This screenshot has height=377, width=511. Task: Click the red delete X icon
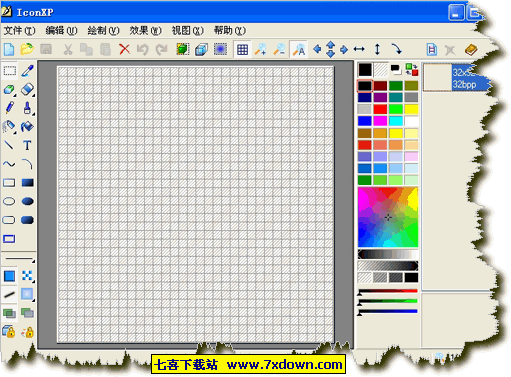point(124,49)
